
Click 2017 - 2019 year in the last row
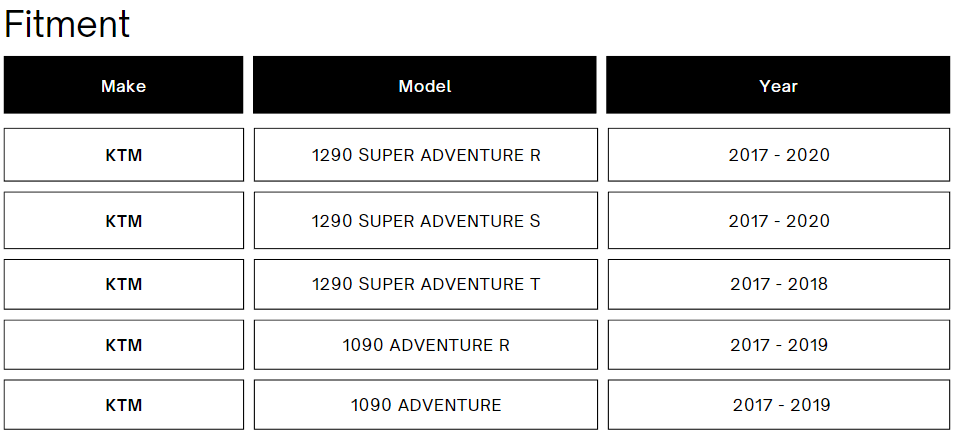pyautogui.click(x=779, y=405)
